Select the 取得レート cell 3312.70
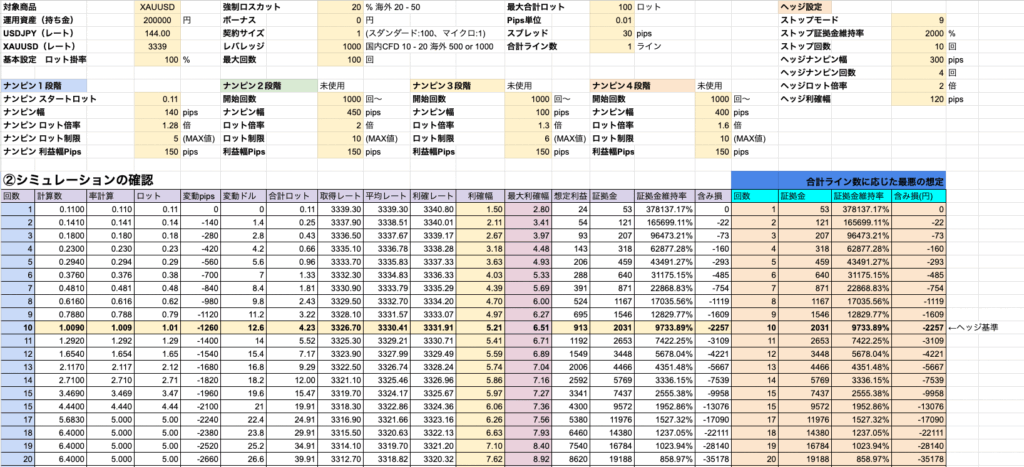The height and width of the screenshot is (467, 1024). [x=340, y=459]
